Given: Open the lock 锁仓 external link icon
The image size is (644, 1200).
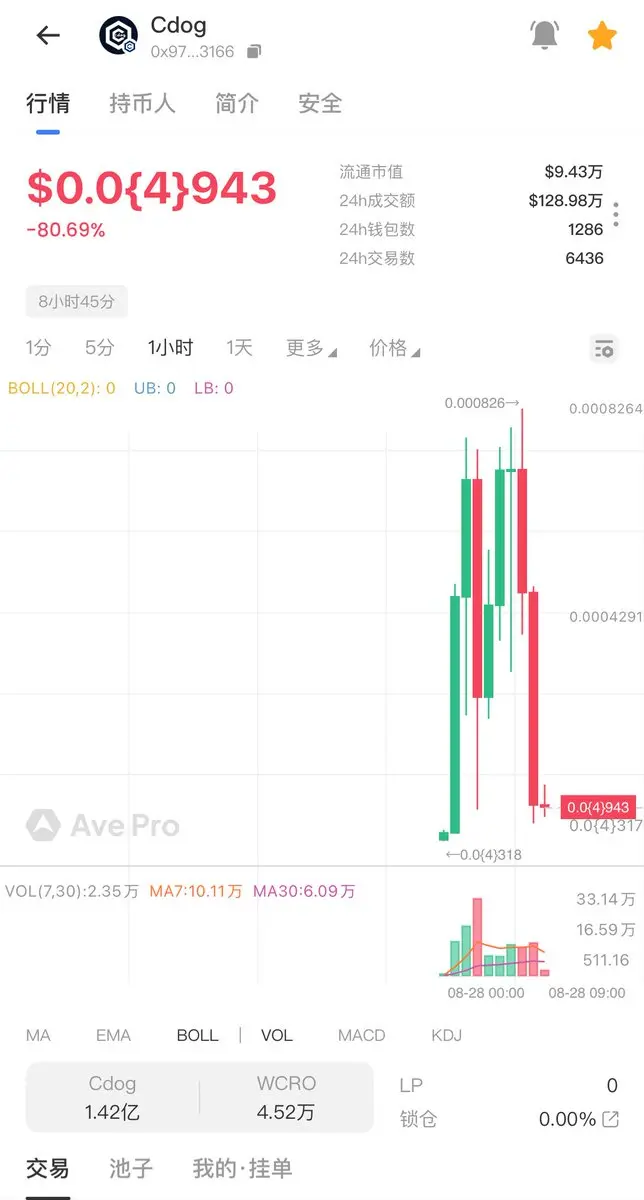Looking at the screenshot, I should point(610,1119).
